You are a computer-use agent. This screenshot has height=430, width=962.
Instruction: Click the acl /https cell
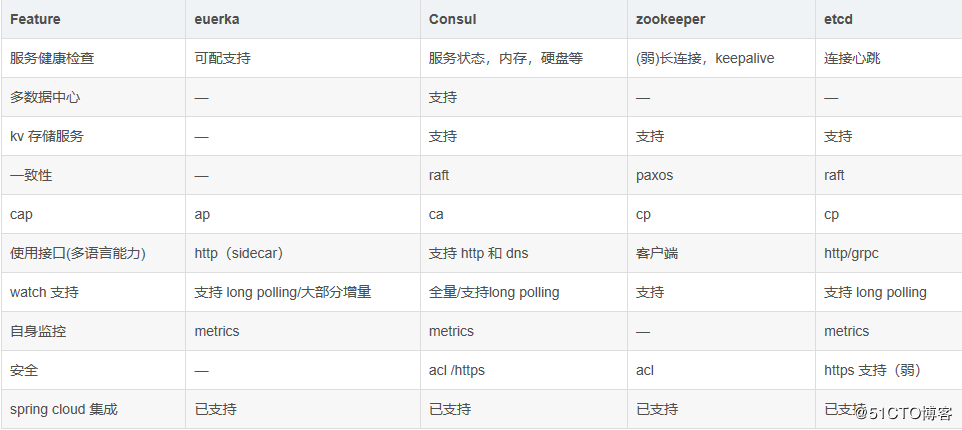point(456,370)
